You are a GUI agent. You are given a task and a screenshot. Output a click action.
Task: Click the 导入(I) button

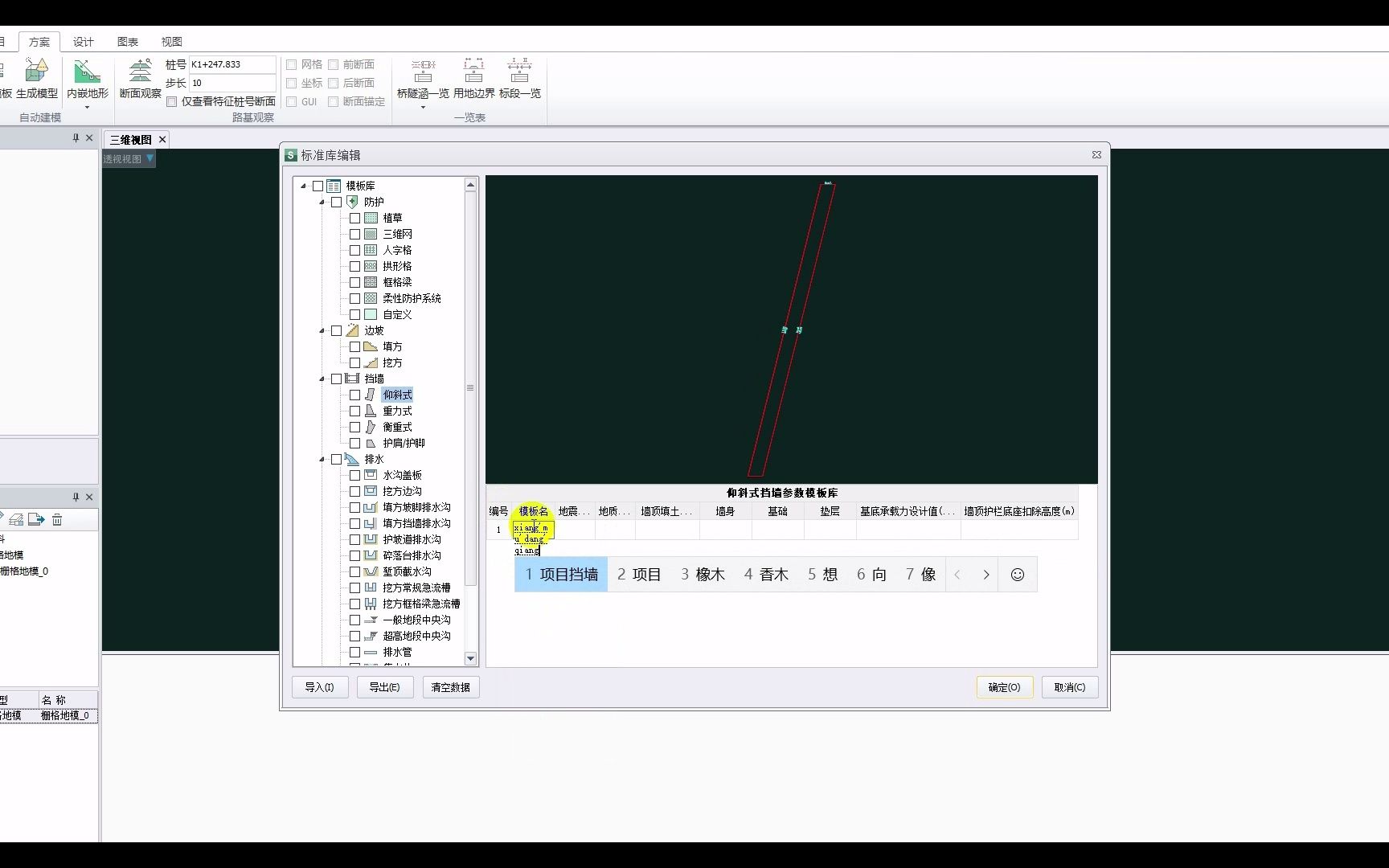319,687
